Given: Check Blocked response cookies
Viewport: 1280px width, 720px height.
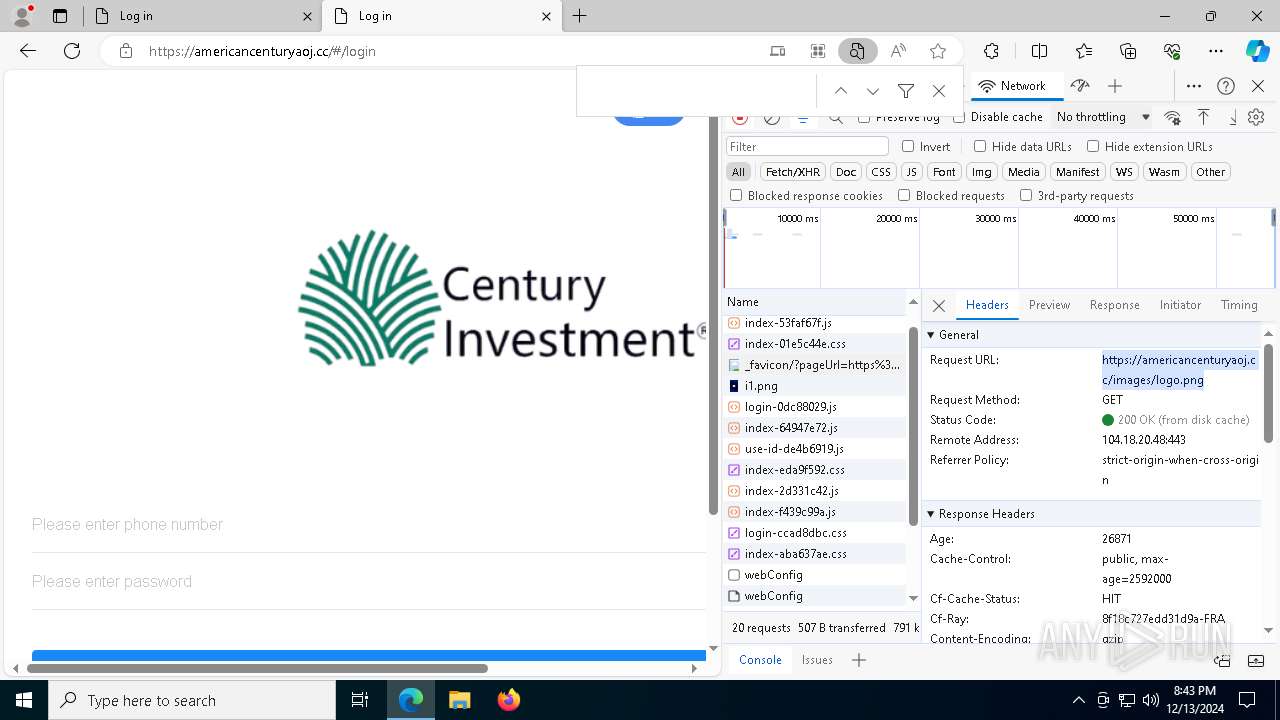Looking at the screenshot, I should click(x=736, y=196).
